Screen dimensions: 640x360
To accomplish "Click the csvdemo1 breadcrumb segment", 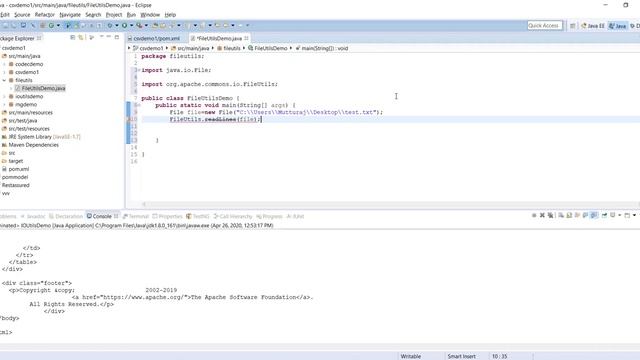I will (148, 48).
